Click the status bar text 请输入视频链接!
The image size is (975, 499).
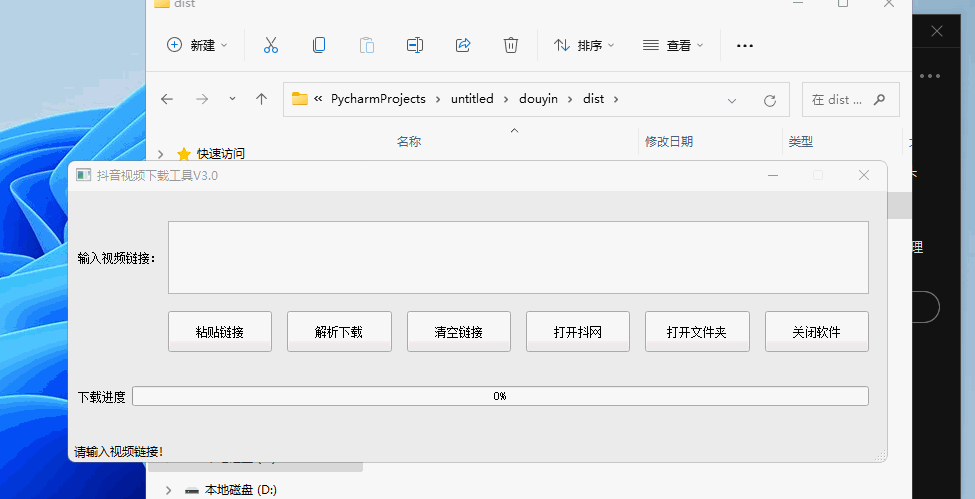coord(119,452)
